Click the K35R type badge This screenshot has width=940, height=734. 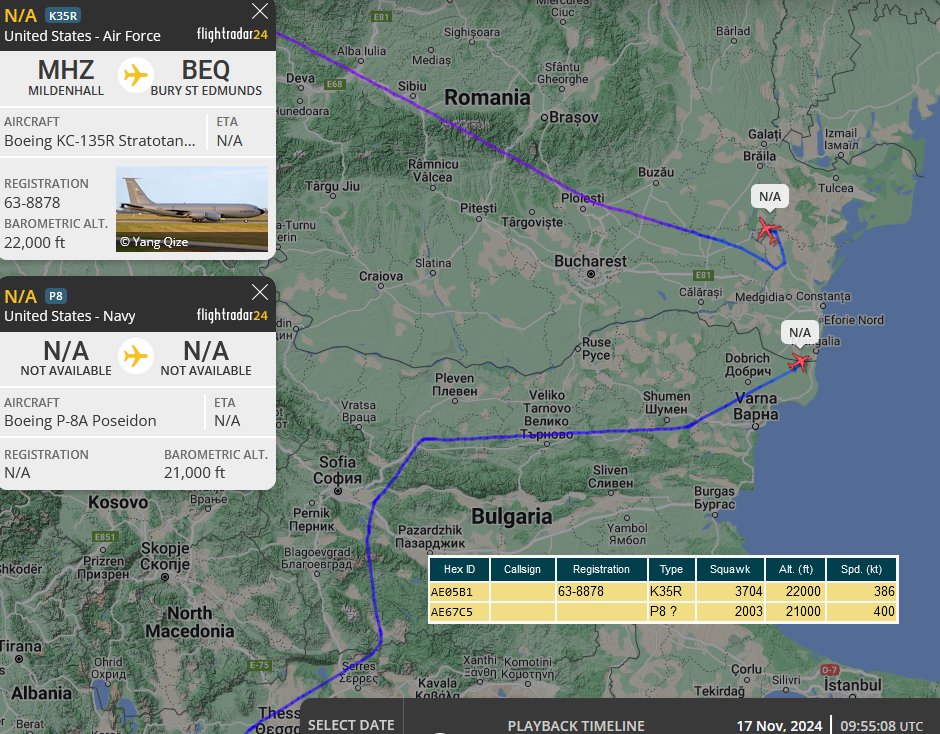(x=63, y=16)
